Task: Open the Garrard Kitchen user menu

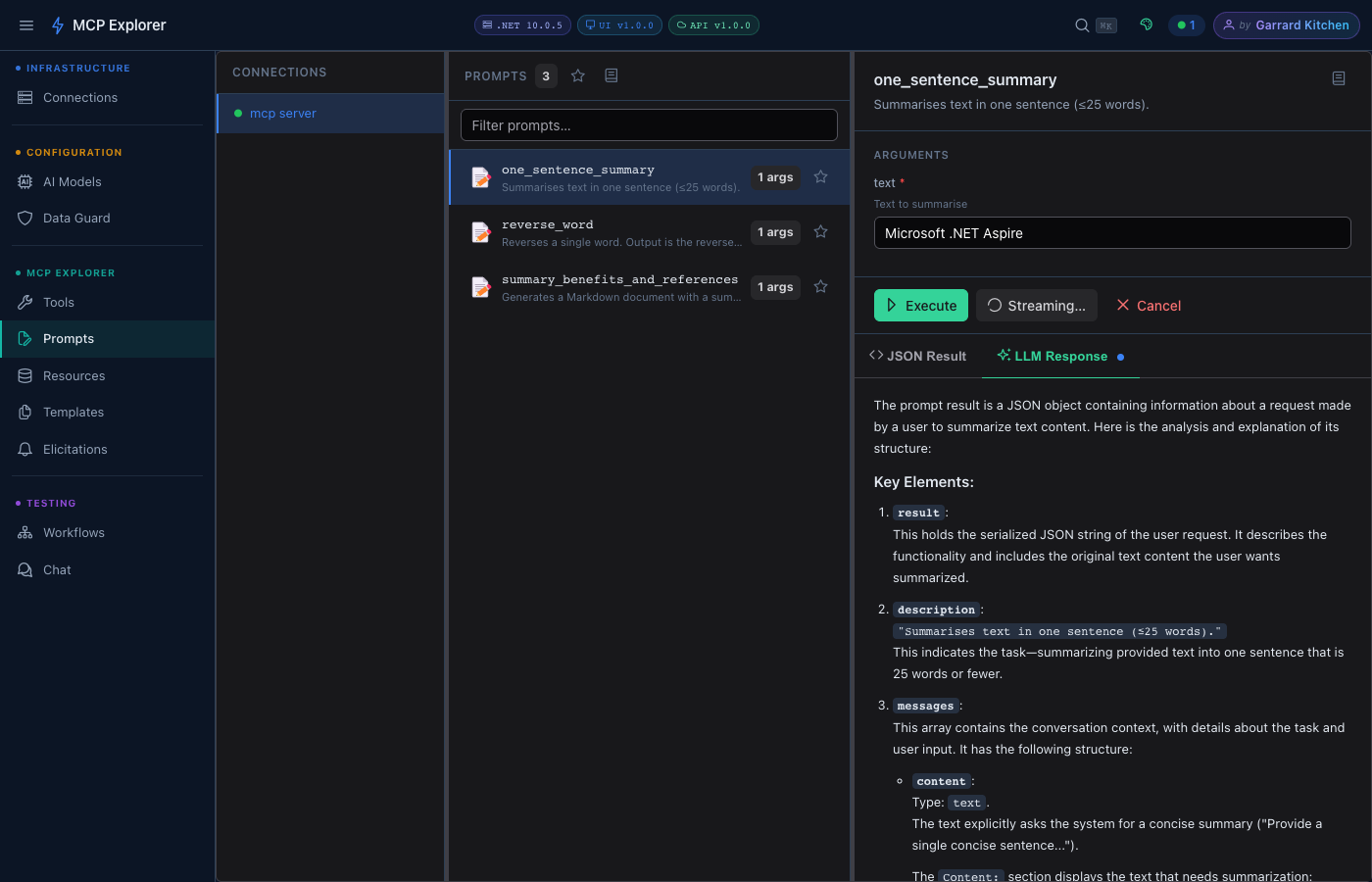Action: click(x=1286, y=25)
